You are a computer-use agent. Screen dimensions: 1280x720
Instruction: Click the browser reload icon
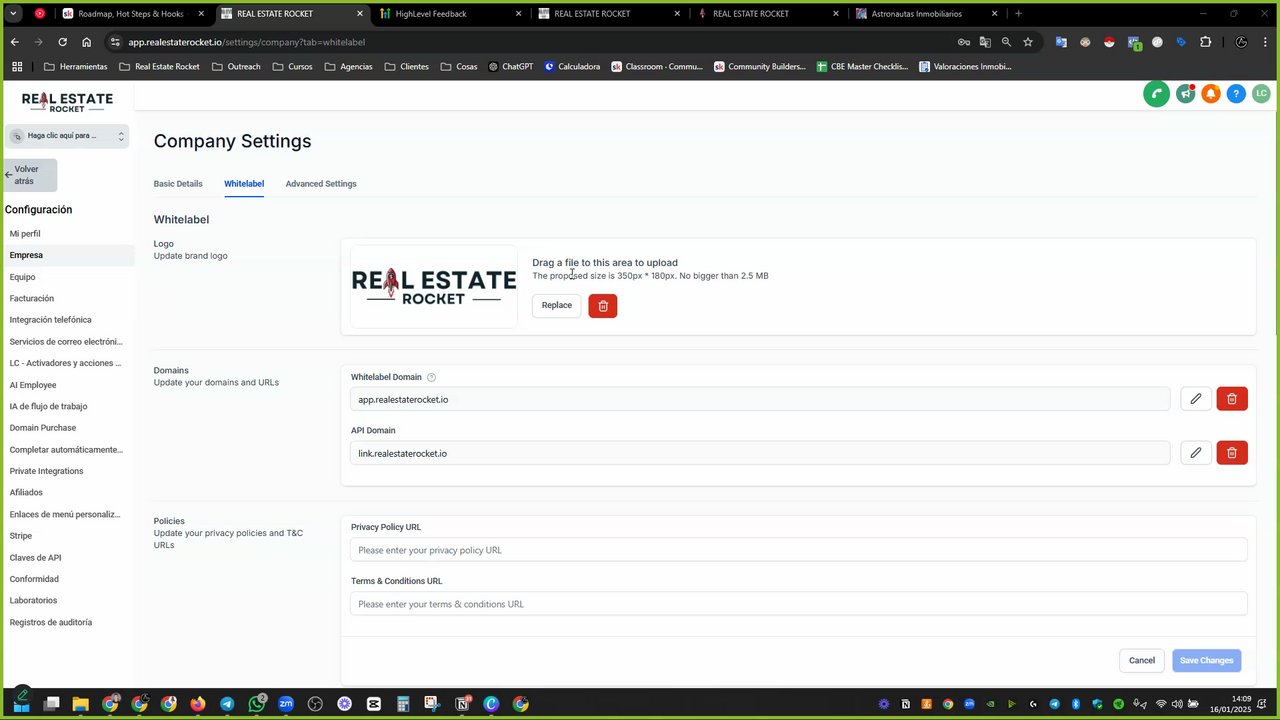click(62, 42)
